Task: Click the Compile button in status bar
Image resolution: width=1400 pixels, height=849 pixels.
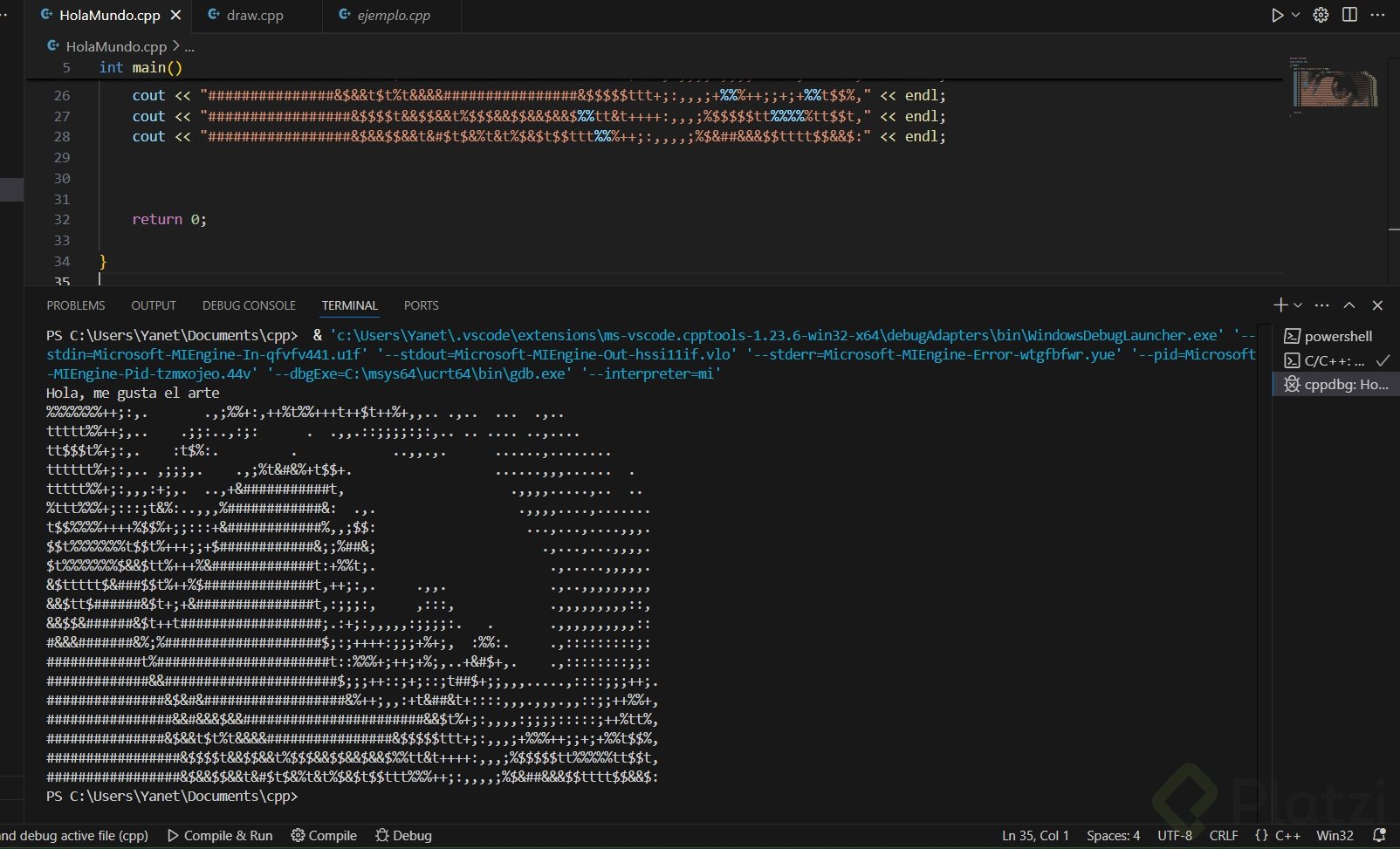Action: click(324, 835)
